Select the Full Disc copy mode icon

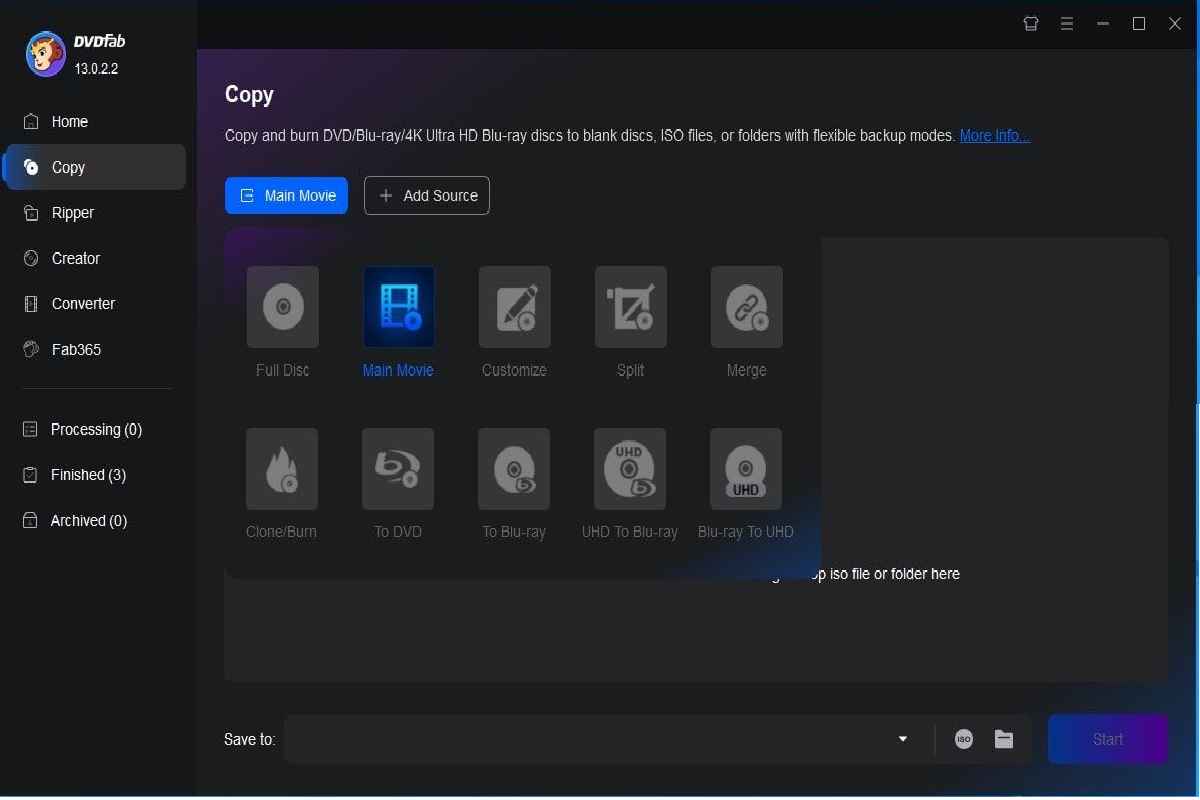coord(283,307)
